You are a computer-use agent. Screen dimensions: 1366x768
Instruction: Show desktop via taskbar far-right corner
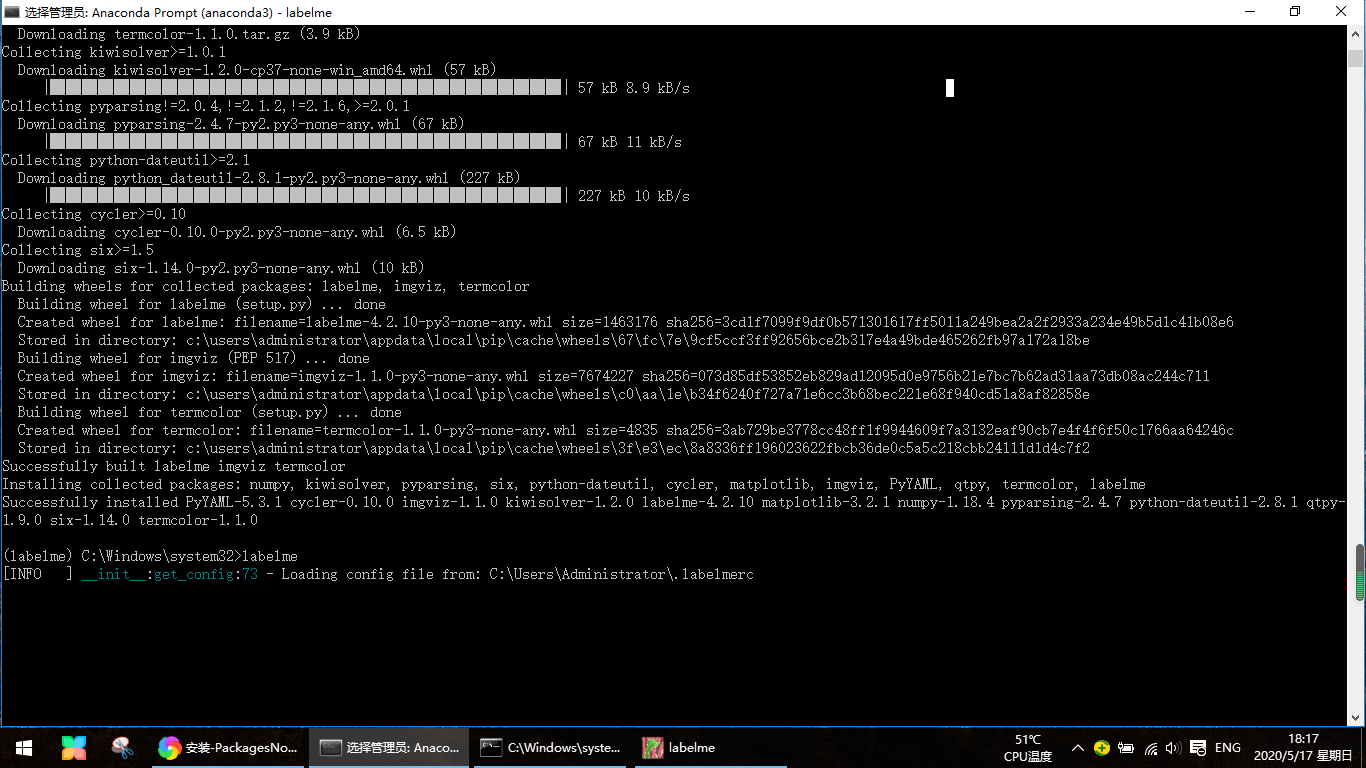coord(1363,748)
